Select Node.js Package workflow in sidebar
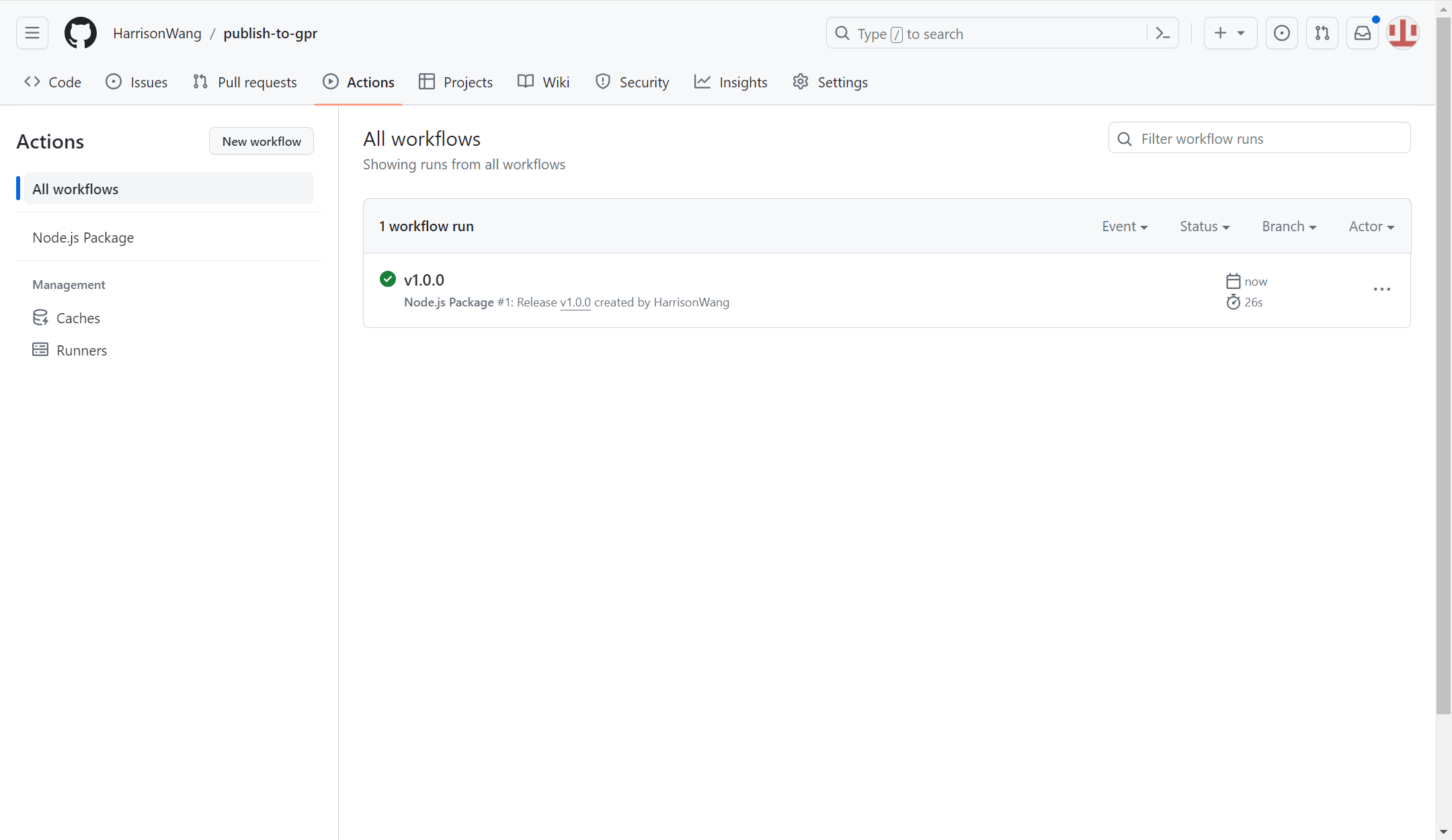This screenshot has width=1452, height=840. [x=83, y=237]
